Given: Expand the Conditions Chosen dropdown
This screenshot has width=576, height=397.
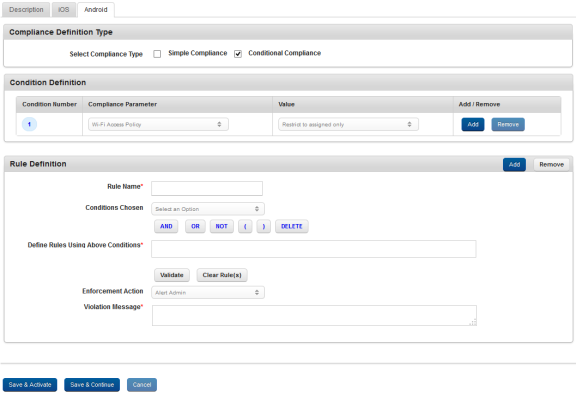Looking at the screenshot, I should (x=208, y=209).
